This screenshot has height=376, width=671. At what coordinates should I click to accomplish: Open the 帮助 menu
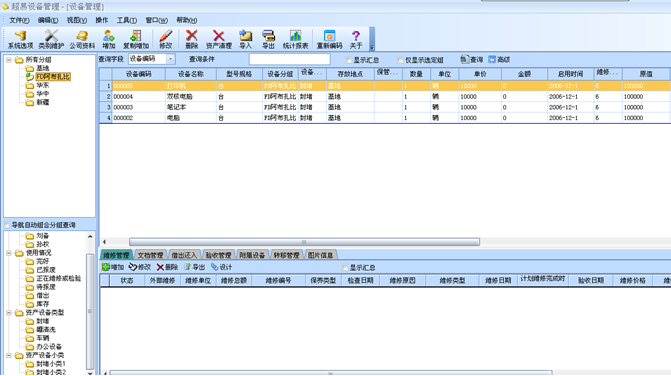point(187,20)
